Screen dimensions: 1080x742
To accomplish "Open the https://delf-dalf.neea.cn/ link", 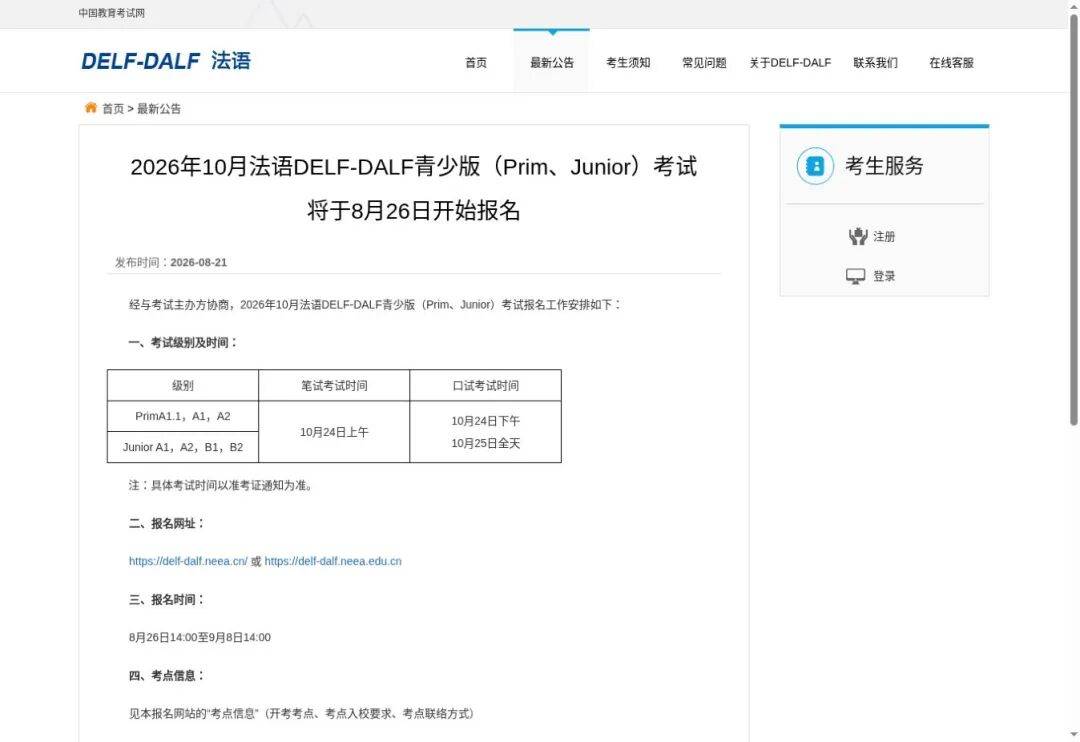I will (188, 561).
